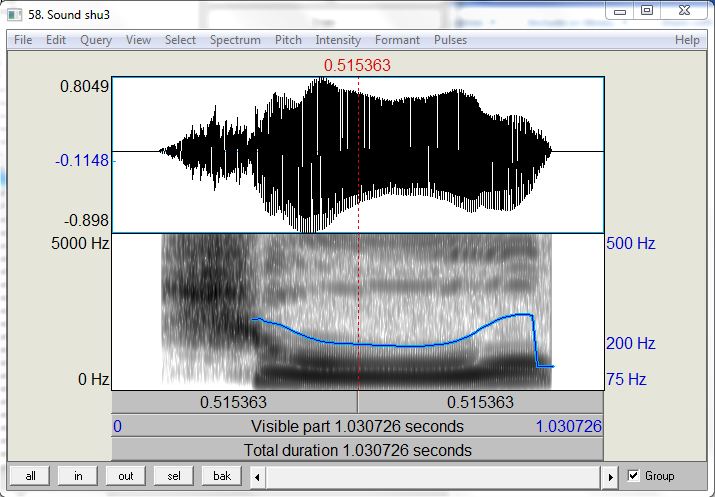
Task: Open the Spectrum menu
Action: (235, 40)
